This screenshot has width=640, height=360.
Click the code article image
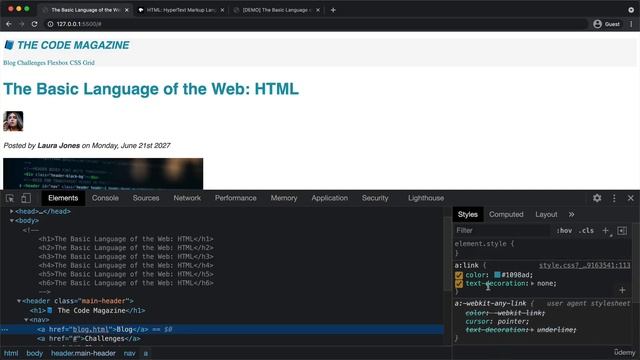click(103, 173)
